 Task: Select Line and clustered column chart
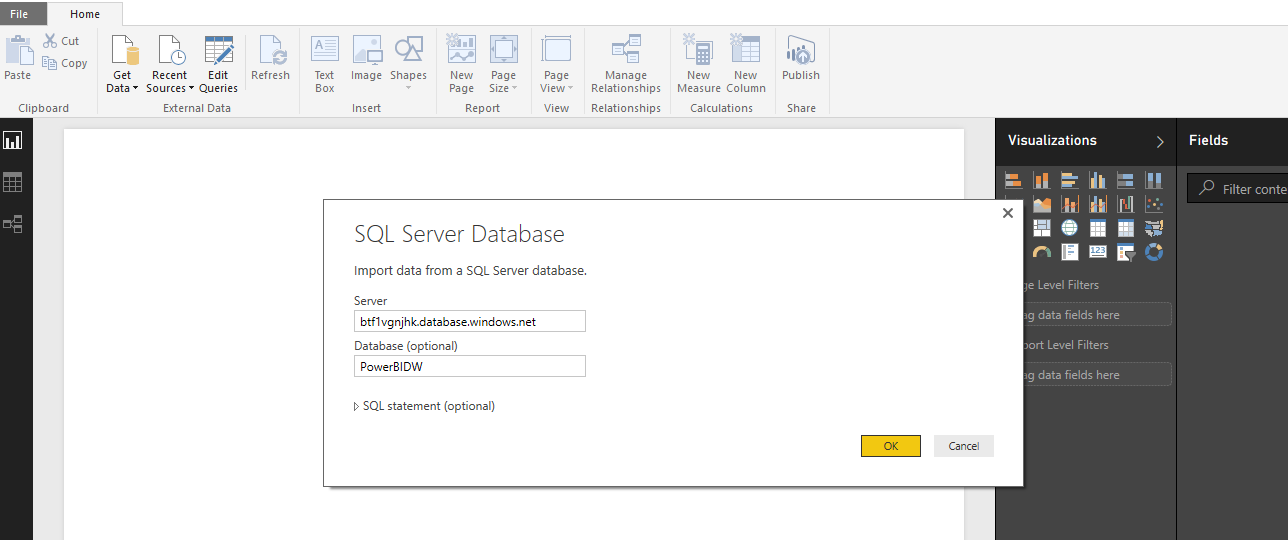point(1098,204)
